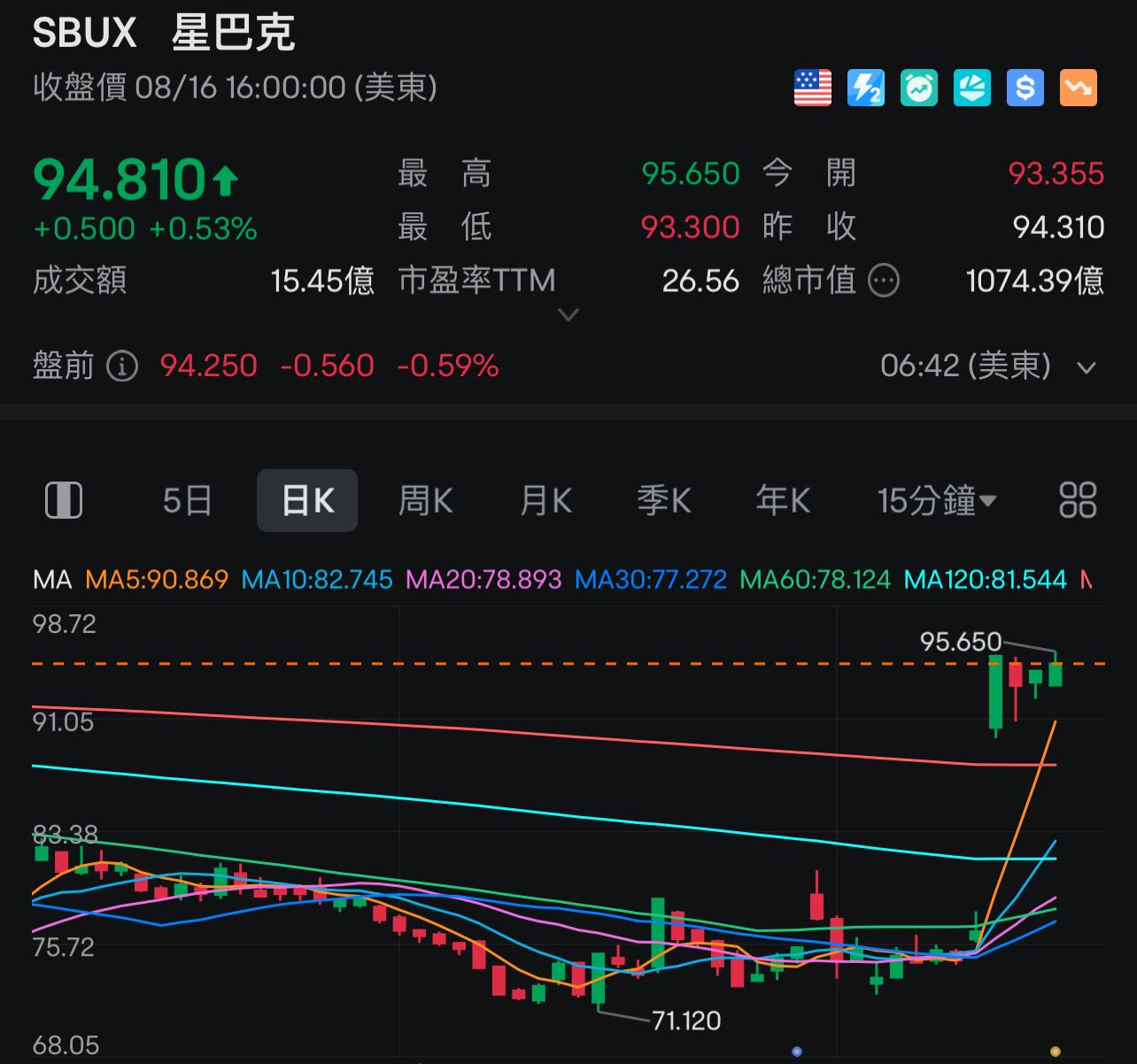Image resolution: width=1137 pixels, height=1064 pixels.
Task: Tap the orange downtrend short-selling icon
Action: (x=1078, y=88)
